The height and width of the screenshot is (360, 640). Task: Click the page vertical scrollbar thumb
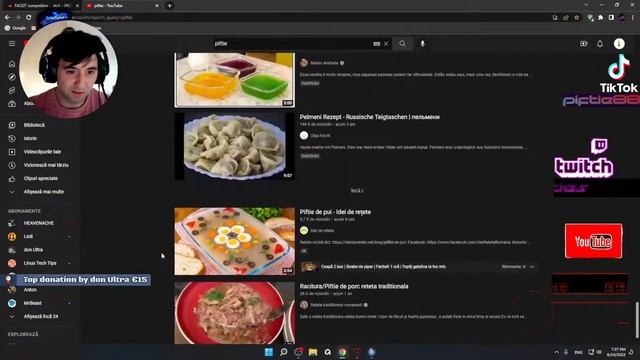[637, 320]
